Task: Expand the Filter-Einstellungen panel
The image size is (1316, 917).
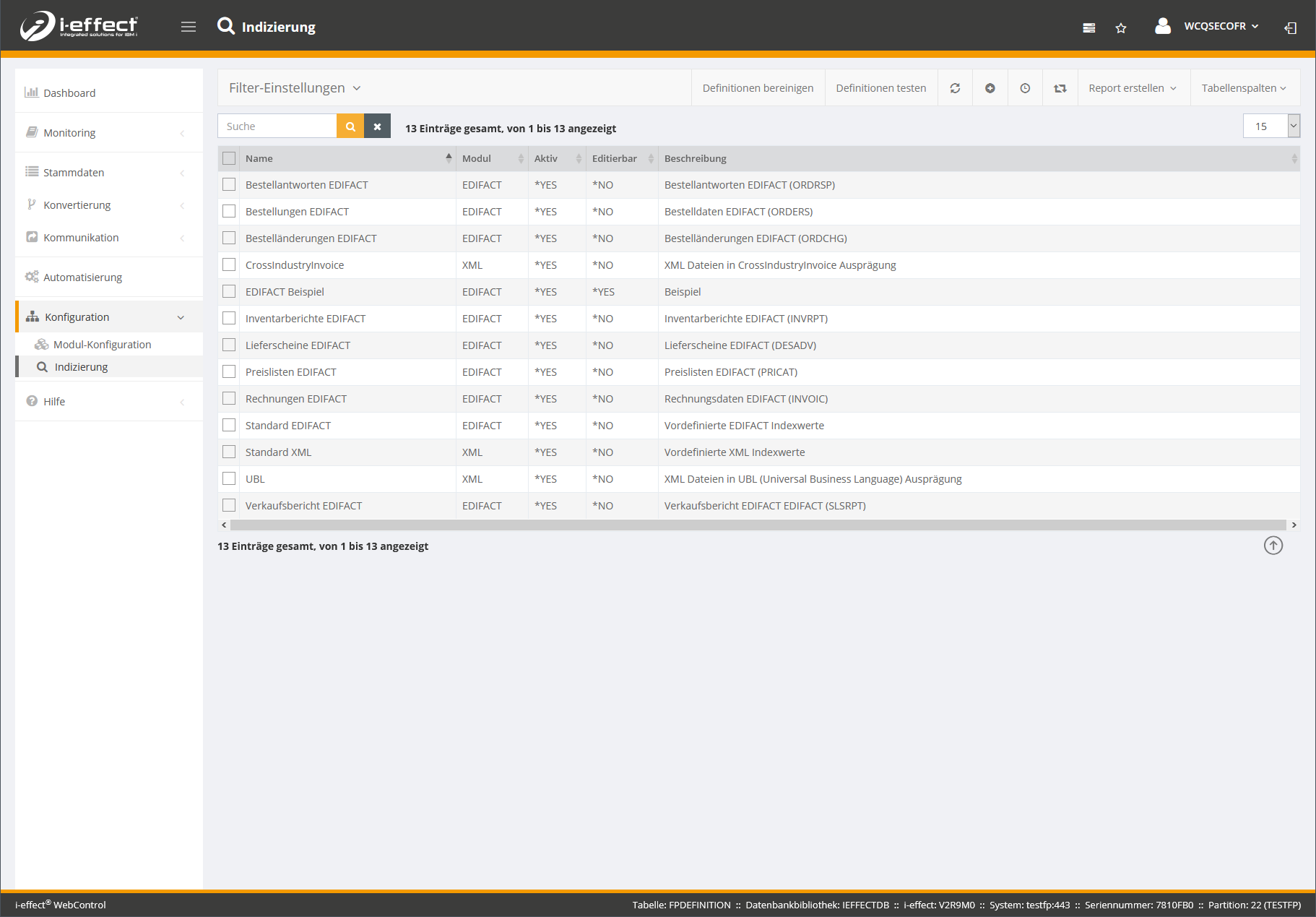Action: click(295, 88)
